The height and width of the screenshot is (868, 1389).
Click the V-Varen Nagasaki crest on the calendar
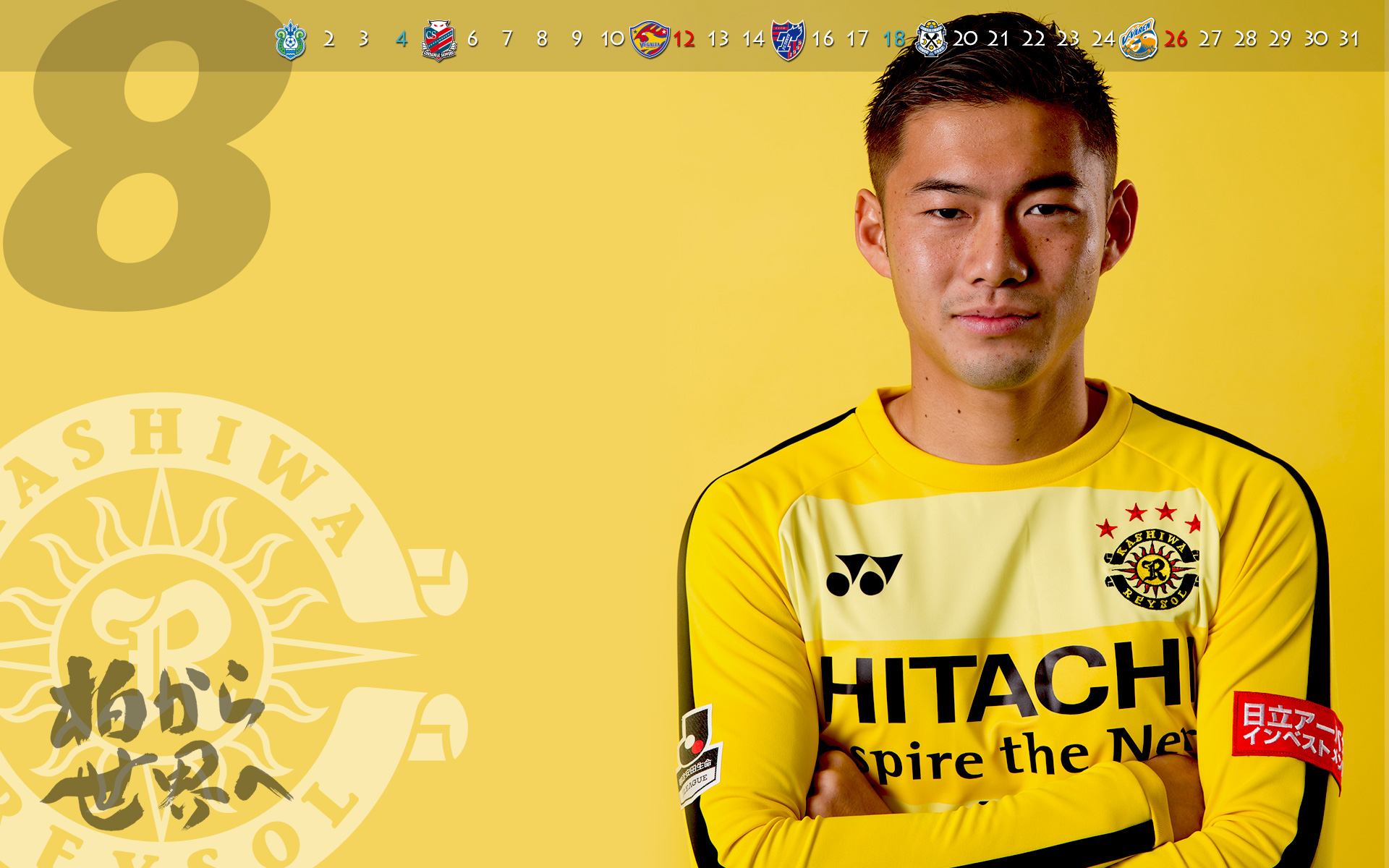pos(1138,40)
